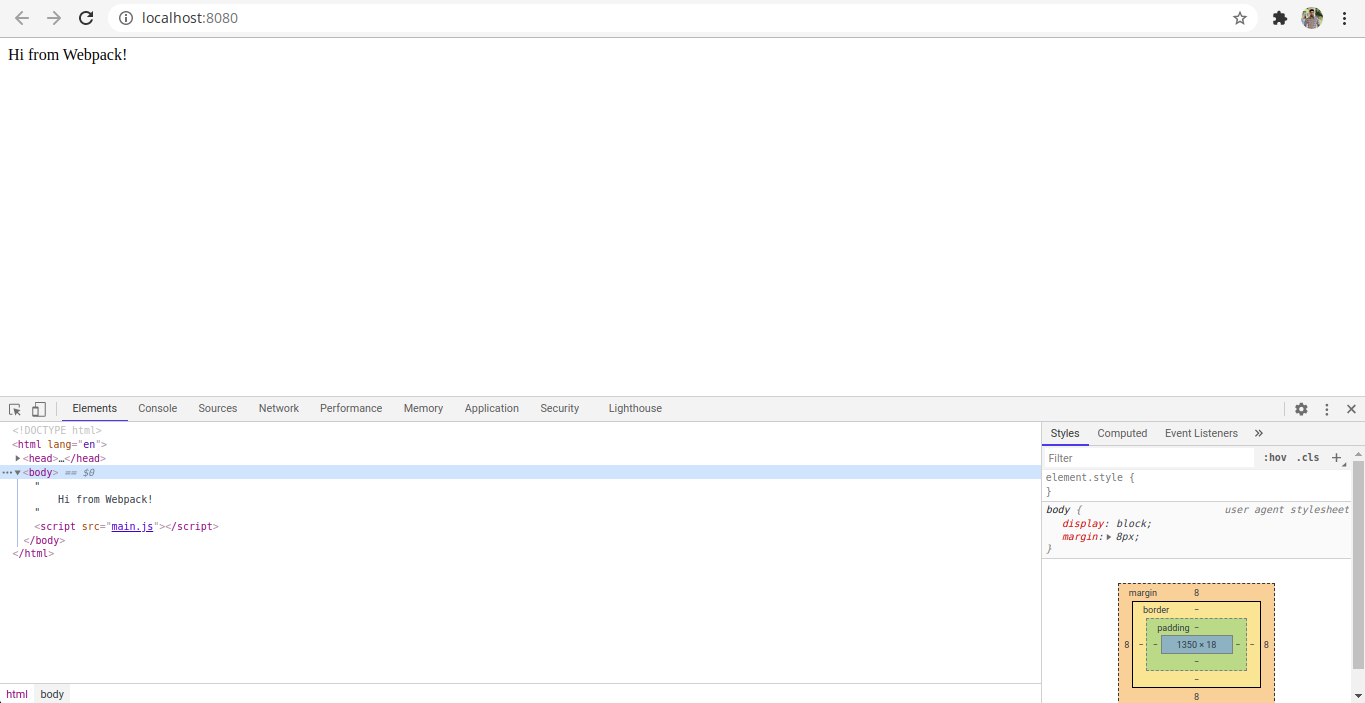Viewport: 1365px width, 703px height.
Task: Collapse the body element node
Action: point(18,472)
